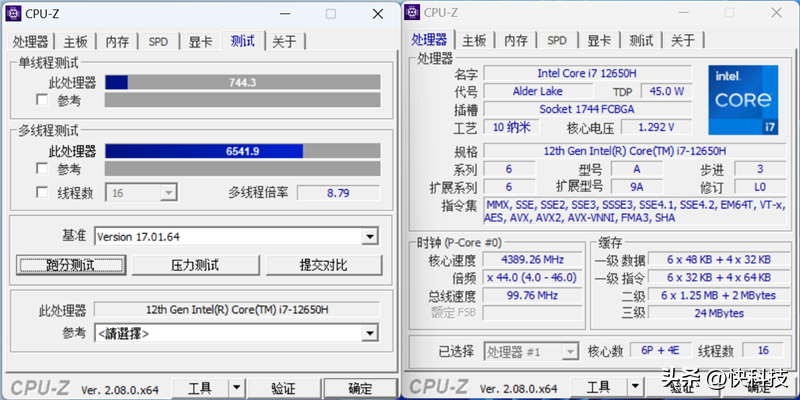Click the Intel Core i7 logo badge
This screenshot has width=800, height=400.
[743, 100]
